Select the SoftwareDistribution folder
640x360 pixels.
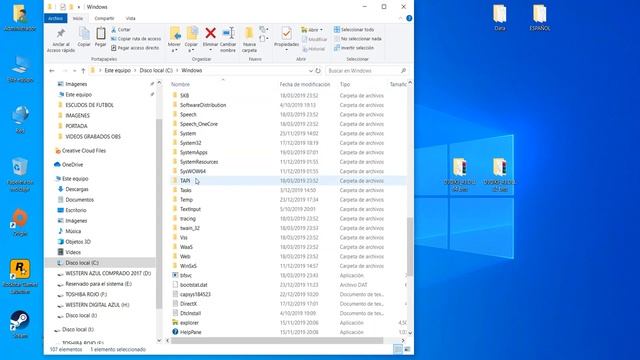pos(203,105)
